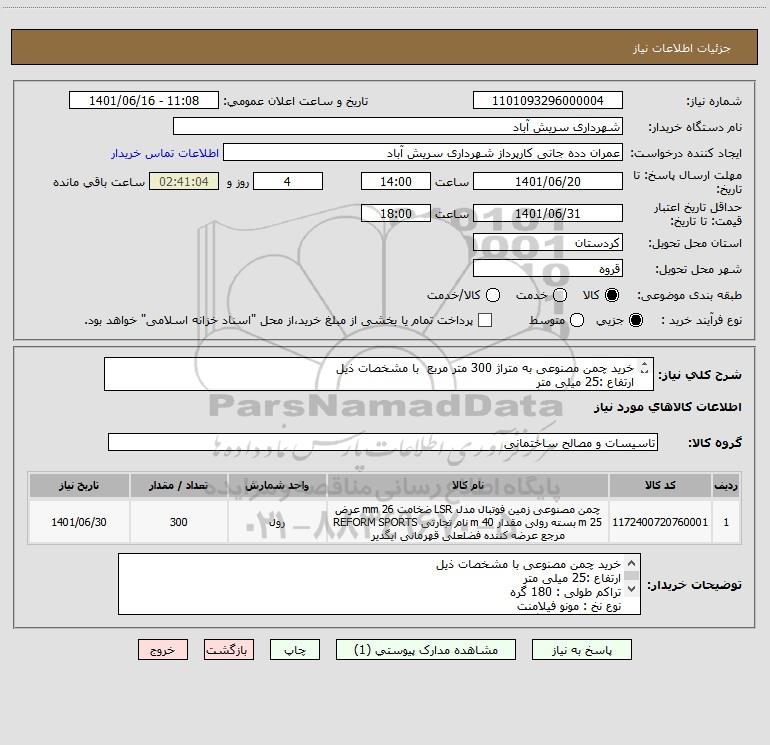Click the artificial grass product name cell

click(468, 522)
